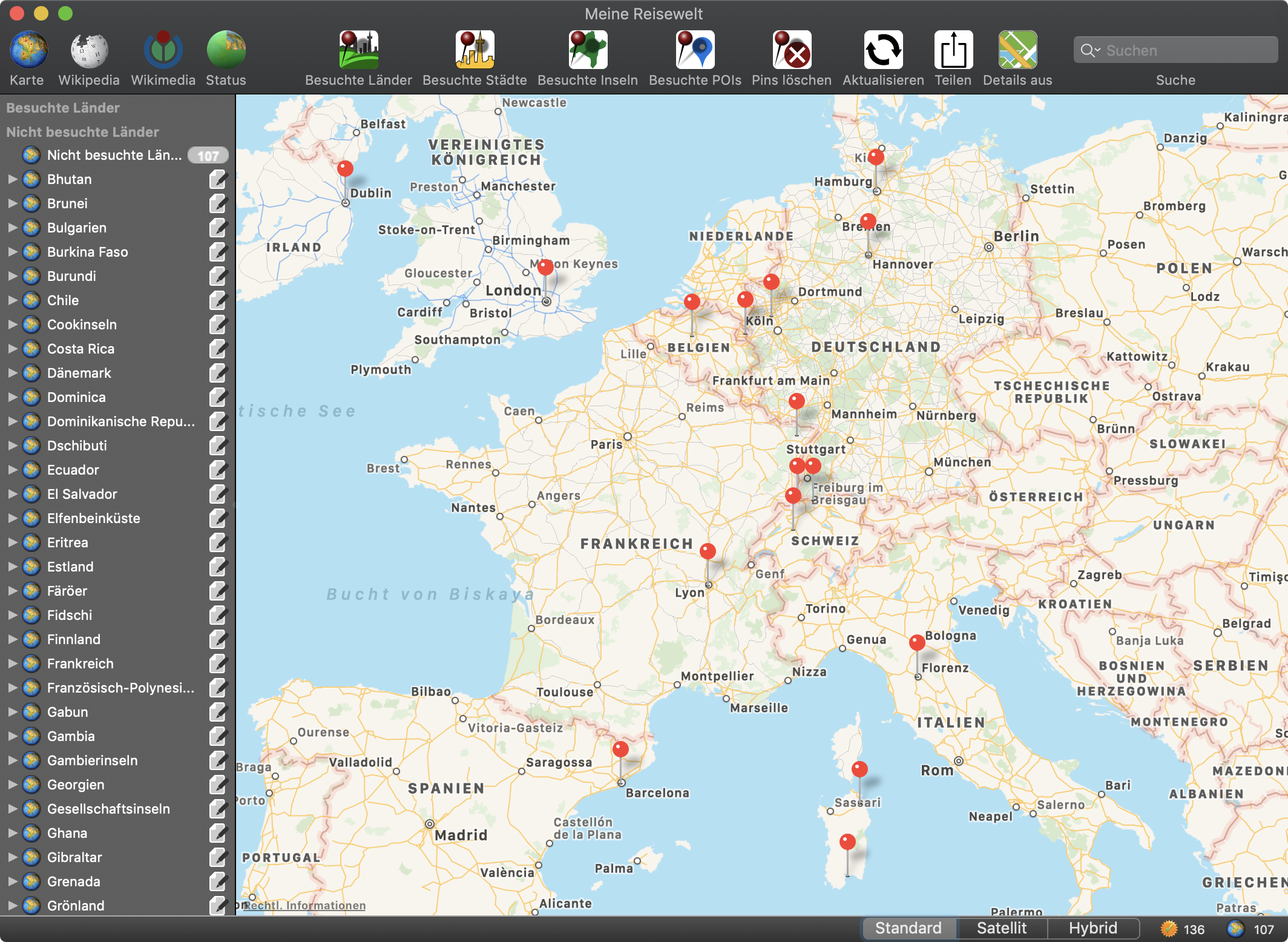Select Nicht besuchte Län... row with 107 badge
Viewport: 1288px width, 942px height.
pyautogui.click(x=117, y=155)
